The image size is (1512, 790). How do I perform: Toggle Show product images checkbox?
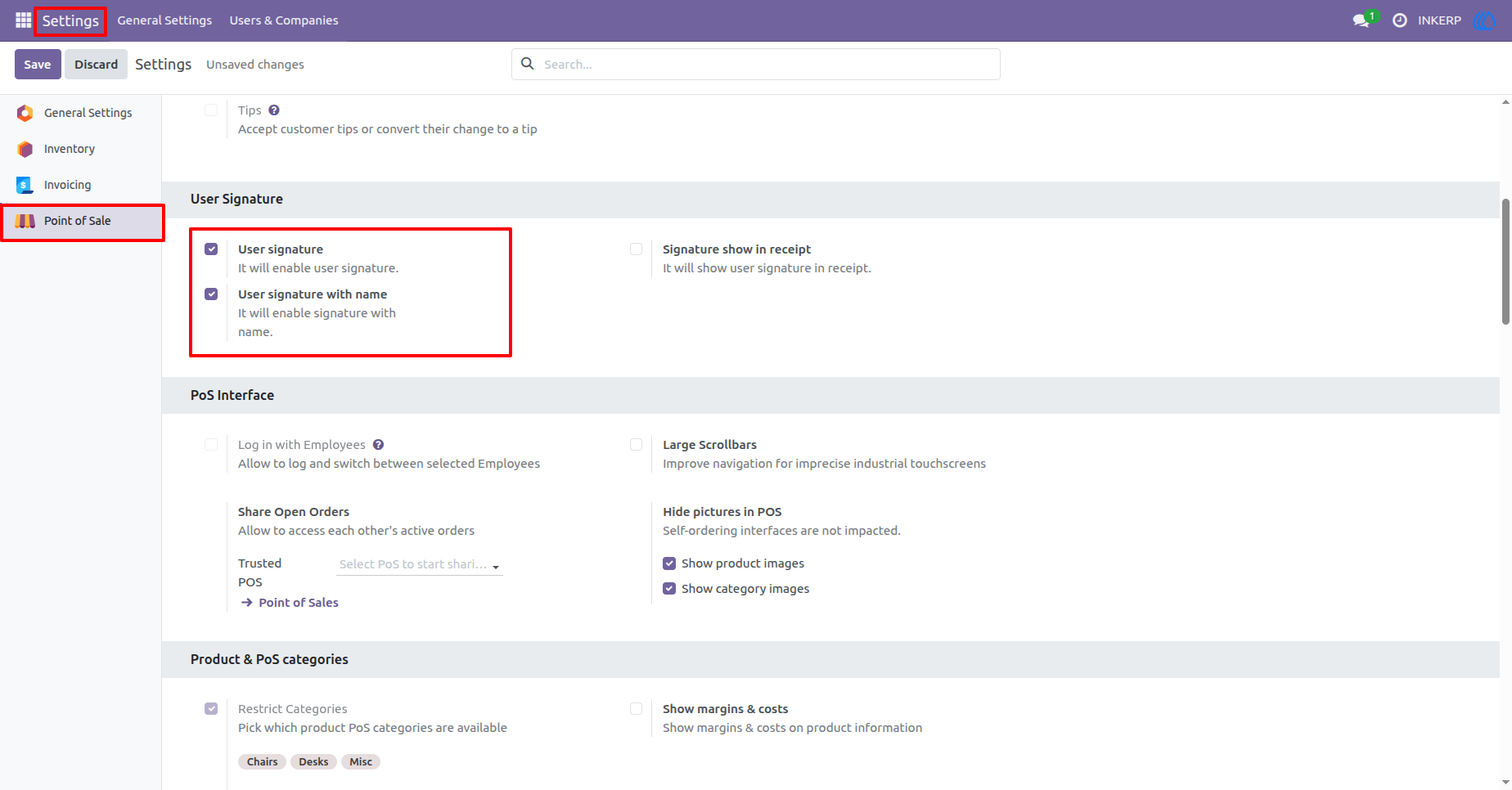[669, 563]
